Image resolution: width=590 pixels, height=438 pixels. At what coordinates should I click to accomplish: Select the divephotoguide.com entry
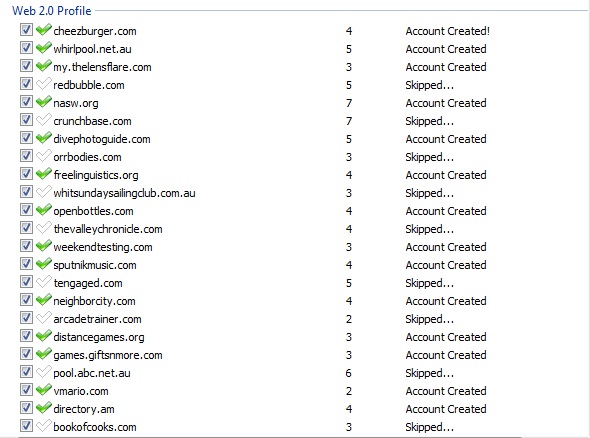click(102, 139)
